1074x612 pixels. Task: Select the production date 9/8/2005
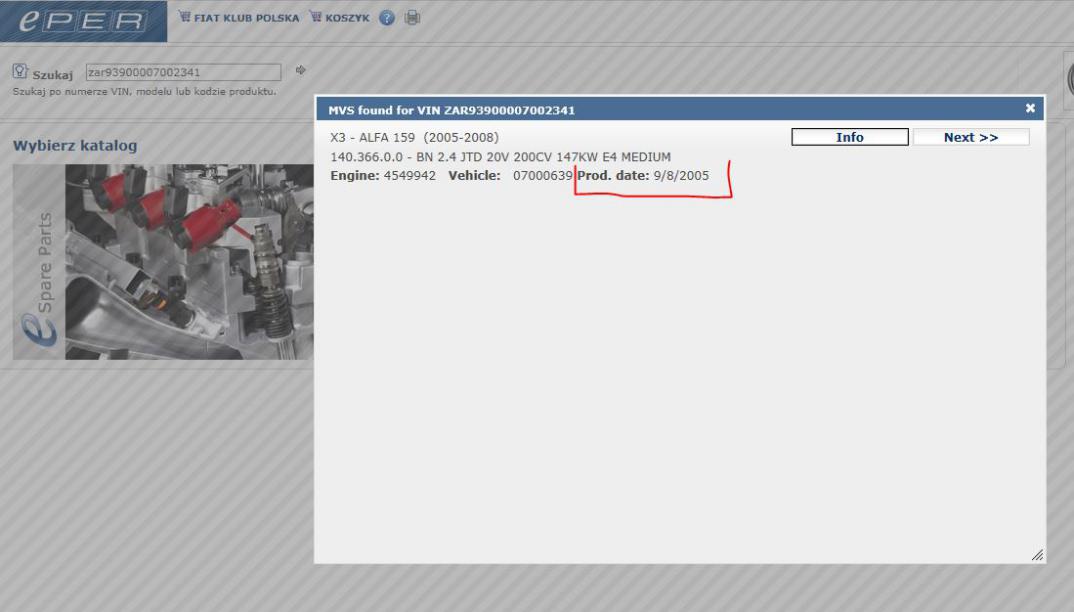coord(681,175)
